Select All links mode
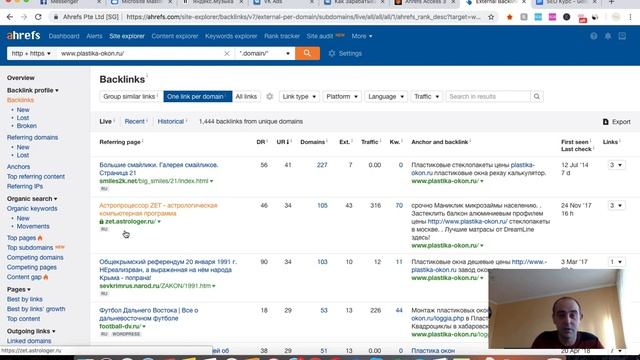 tap(246, 97)
